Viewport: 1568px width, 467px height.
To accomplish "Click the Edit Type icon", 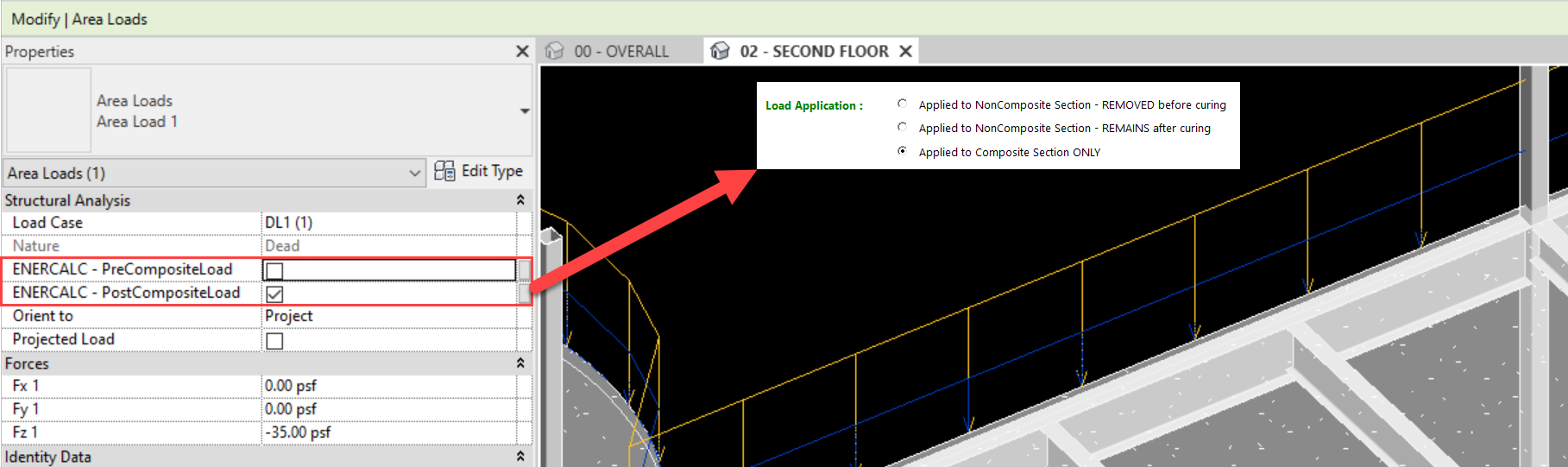I will point(444,171).
